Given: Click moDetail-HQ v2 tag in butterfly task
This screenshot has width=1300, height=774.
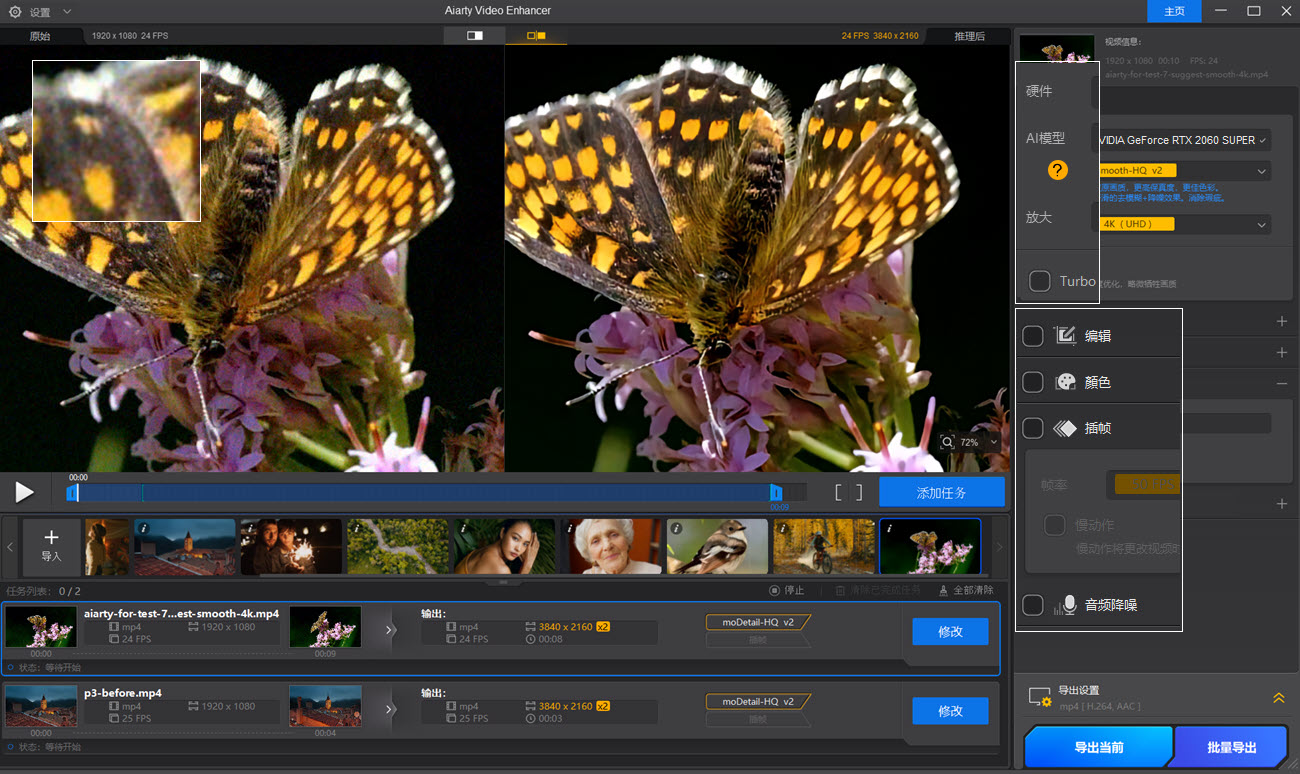Looking at the screenshot, I should click(x=758, y=622).
